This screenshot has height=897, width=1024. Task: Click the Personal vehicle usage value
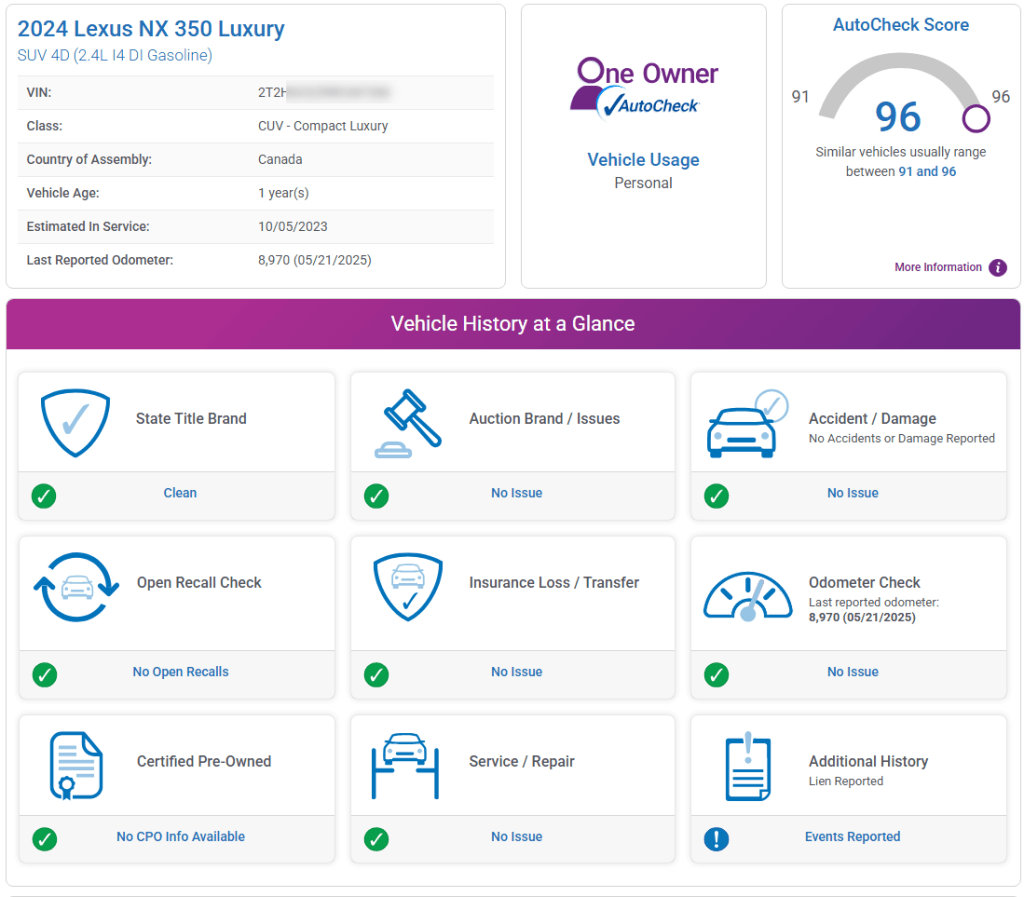[643, 183]
